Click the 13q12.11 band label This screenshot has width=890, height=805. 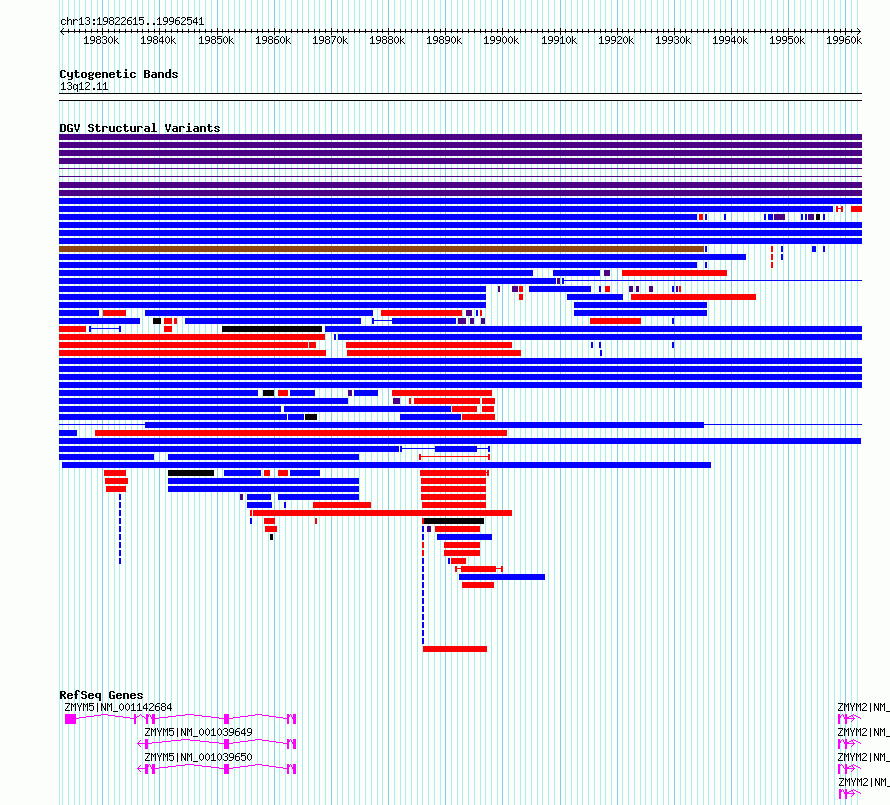point(83,86)
